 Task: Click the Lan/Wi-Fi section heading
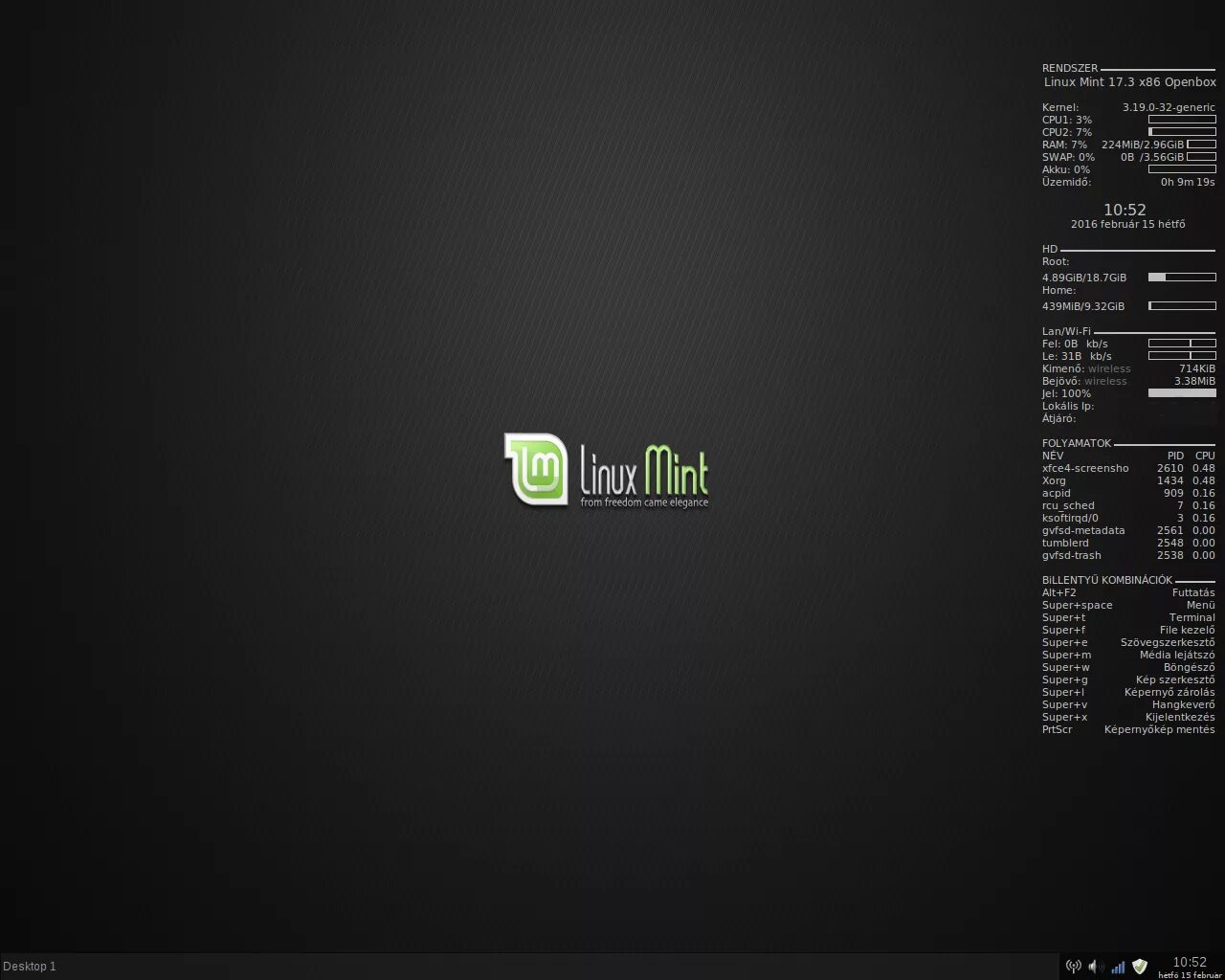tap(1066, 331)
